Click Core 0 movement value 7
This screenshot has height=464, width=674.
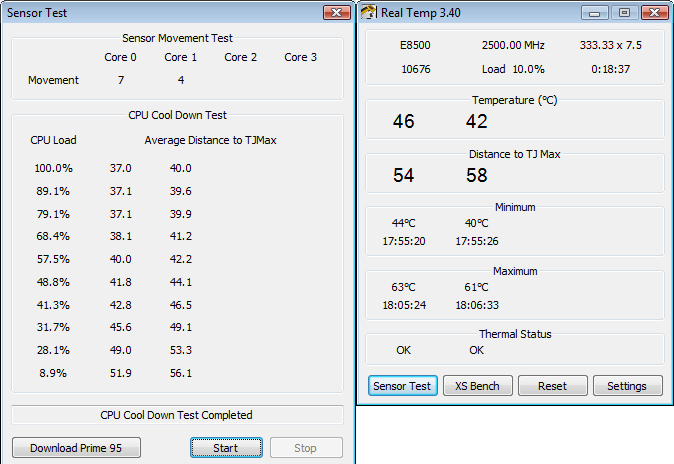pyautogui.click(x=121, y=80)
